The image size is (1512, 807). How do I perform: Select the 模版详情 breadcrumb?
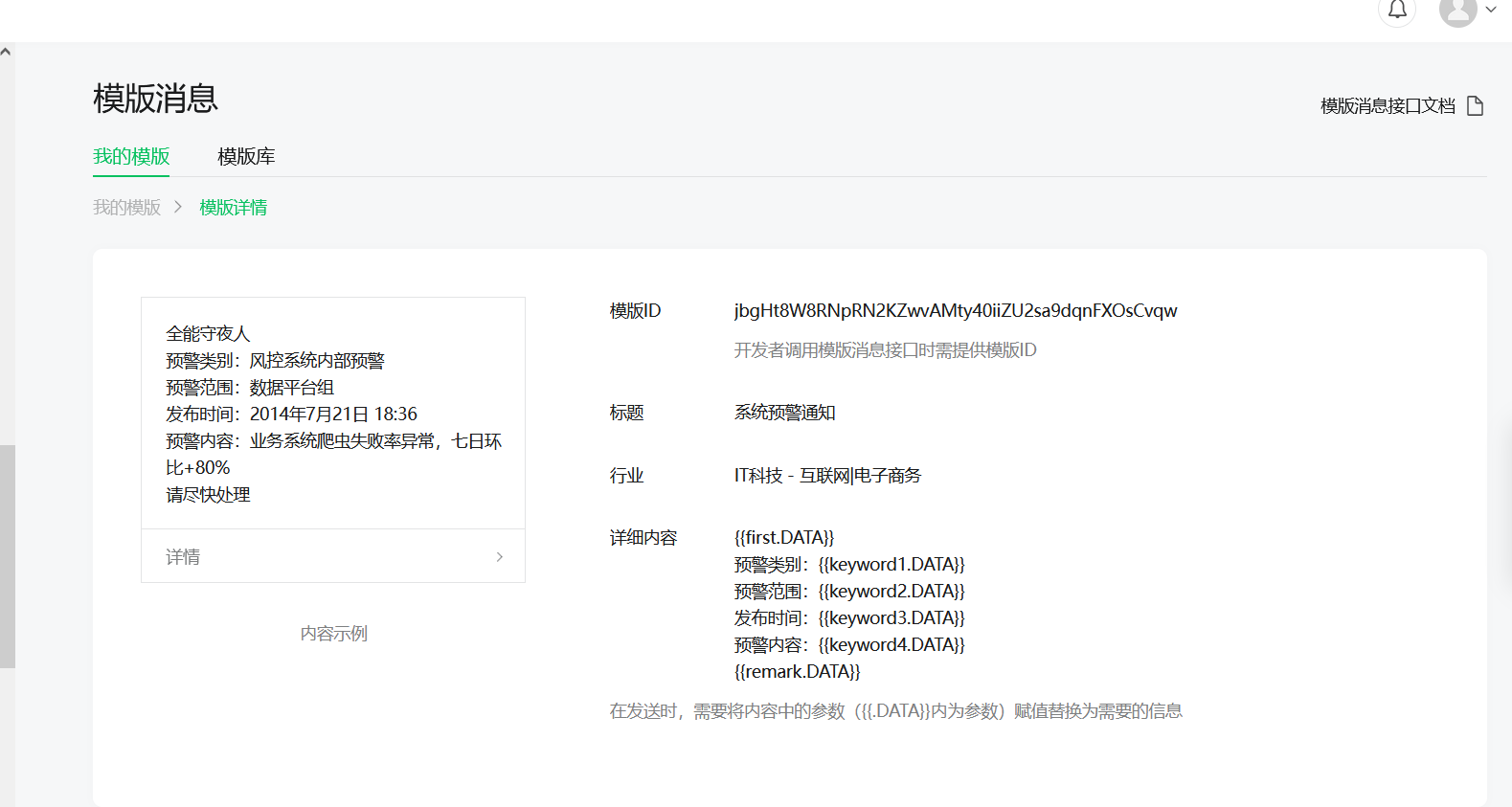[233, 208]
